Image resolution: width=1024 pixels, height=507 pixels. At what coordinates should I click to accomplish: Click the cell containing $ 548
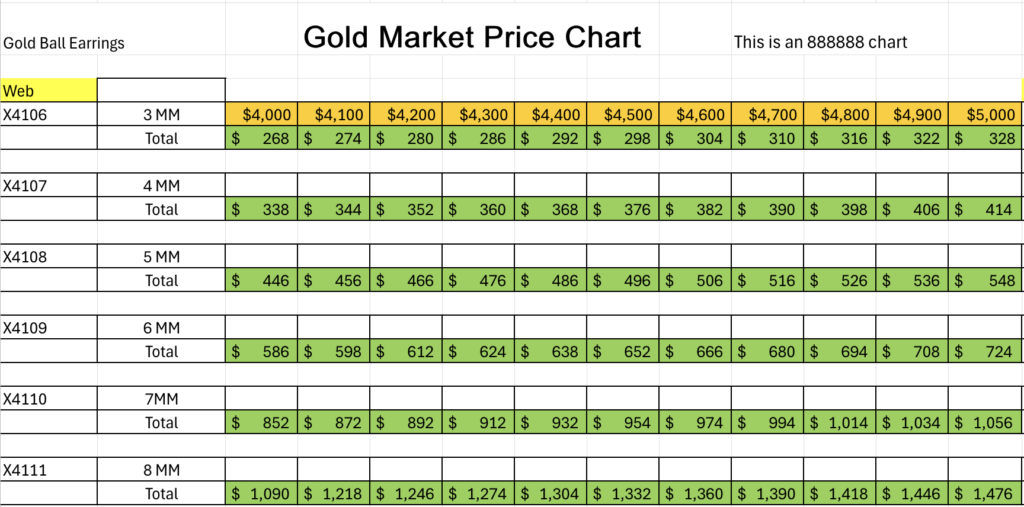(x=984, y=281)
